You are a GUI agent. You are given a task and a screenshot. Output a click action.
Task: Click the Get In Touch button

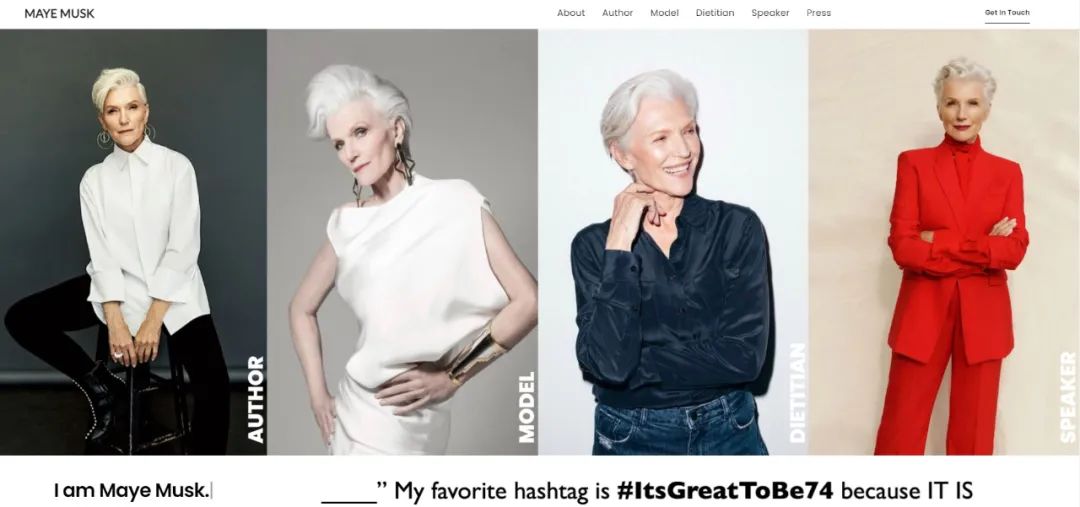[x=1007, y=13]
